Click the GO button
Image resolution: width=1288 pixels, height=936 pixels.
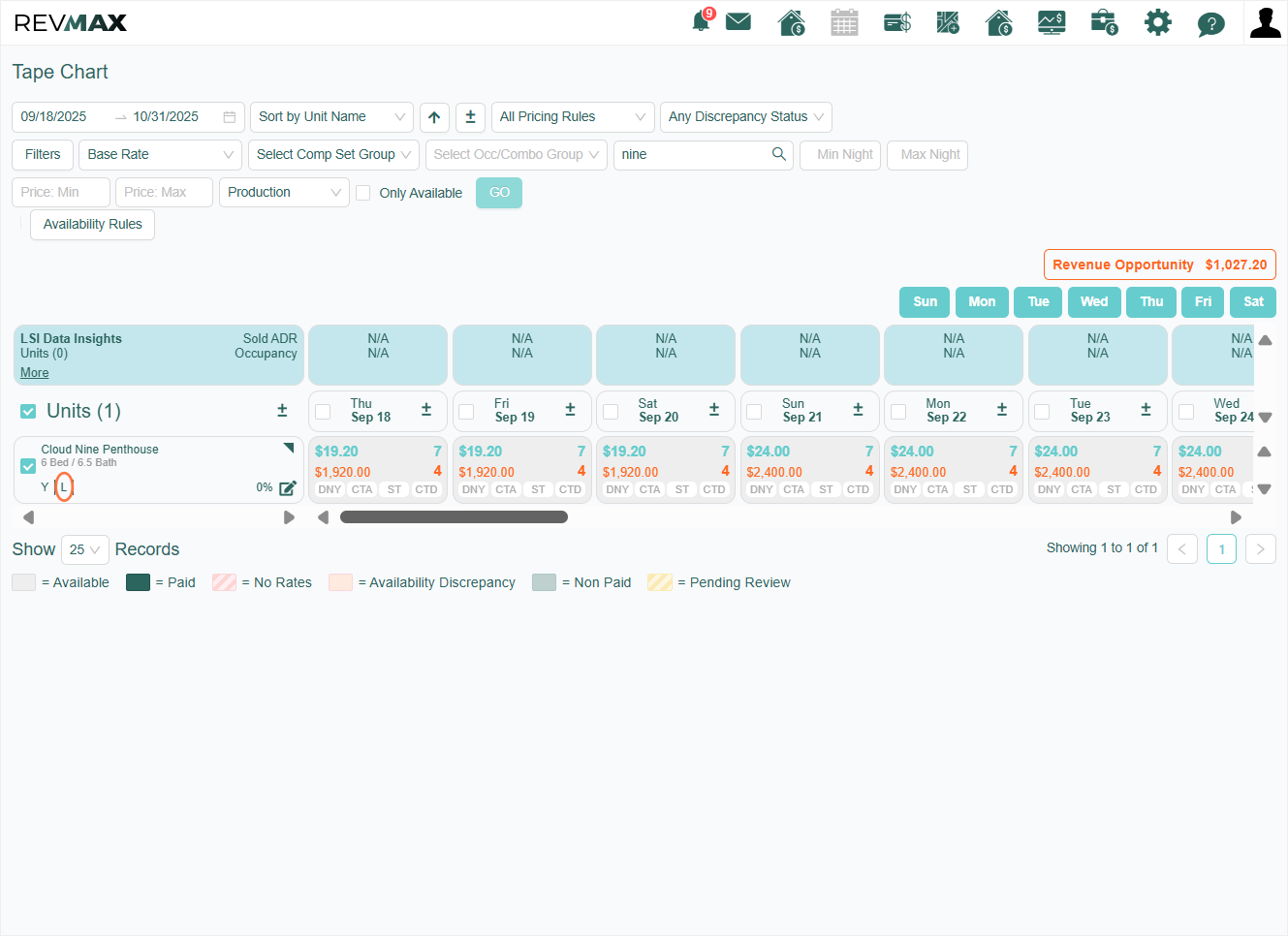pyautogui.click(x=499, y=193)
